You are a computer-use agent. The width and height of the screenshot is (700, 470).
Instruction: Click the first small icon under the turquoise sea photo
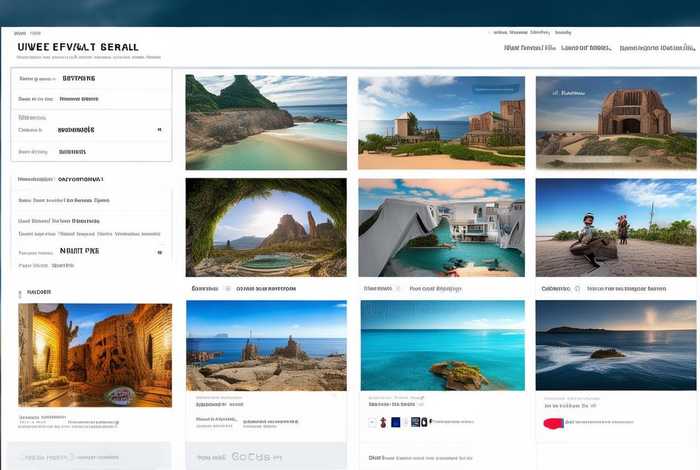373,422
